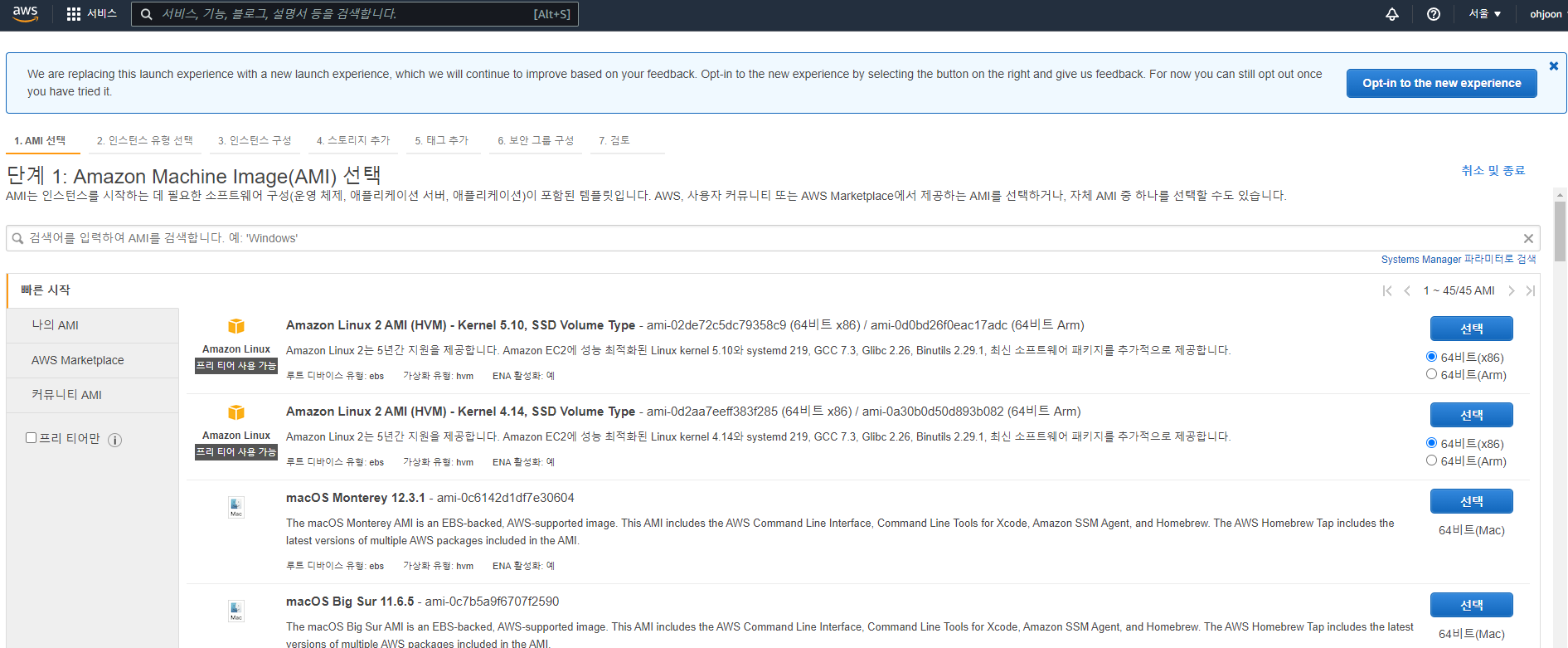Open AWS Marketplace in sidebar
The image size is (1568, 648).
[x=93, y=360]
